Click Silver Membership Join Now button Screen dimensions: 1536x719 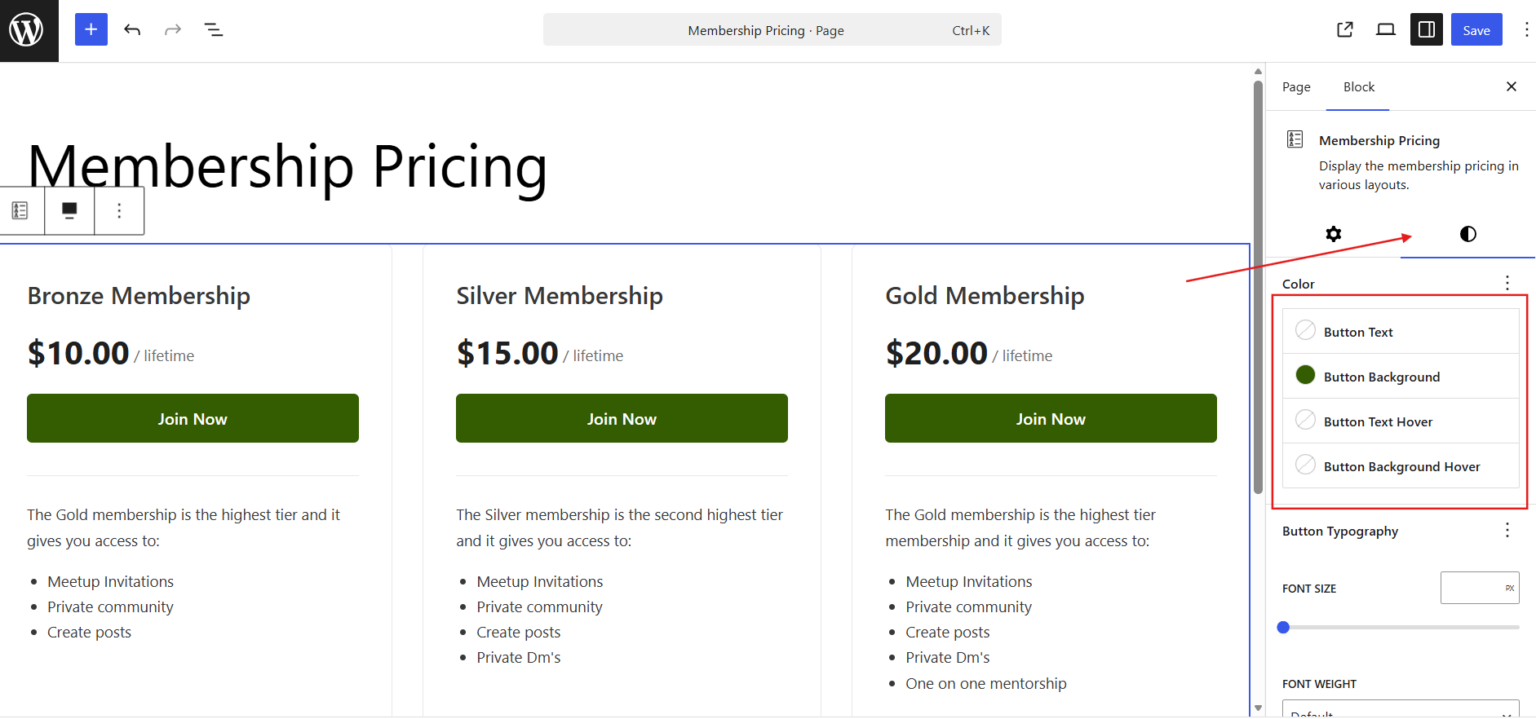(622, 418)
